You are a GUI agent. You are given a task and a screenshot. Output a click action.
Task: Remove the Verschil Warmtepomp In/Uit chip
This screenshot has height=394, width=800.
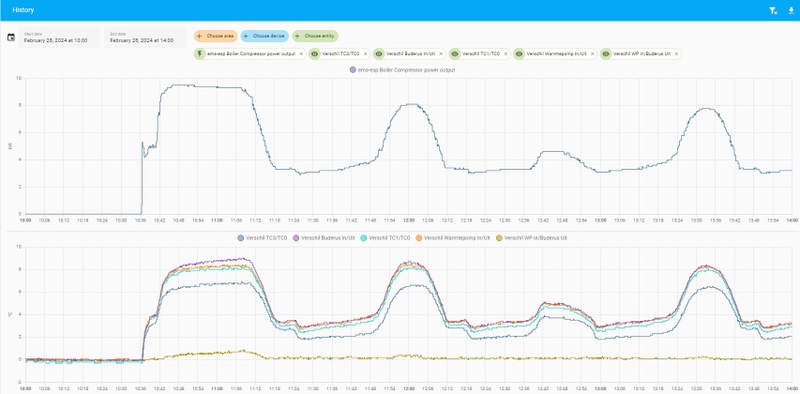click(x=592, y=54)
